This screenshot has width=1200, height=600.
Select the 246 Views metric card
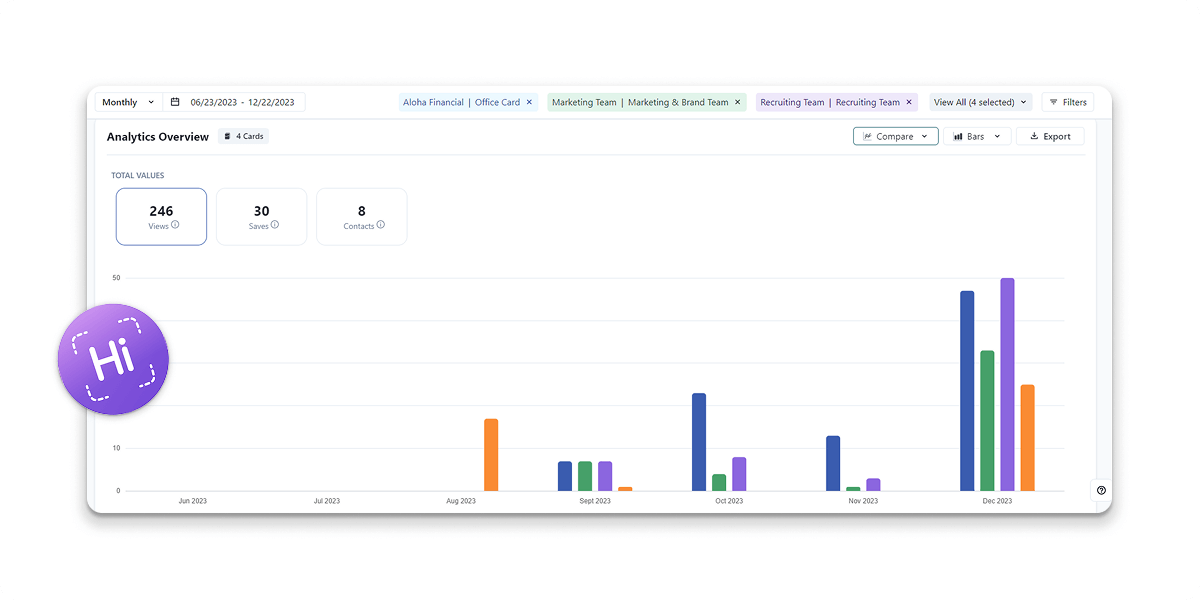(161, 216)
